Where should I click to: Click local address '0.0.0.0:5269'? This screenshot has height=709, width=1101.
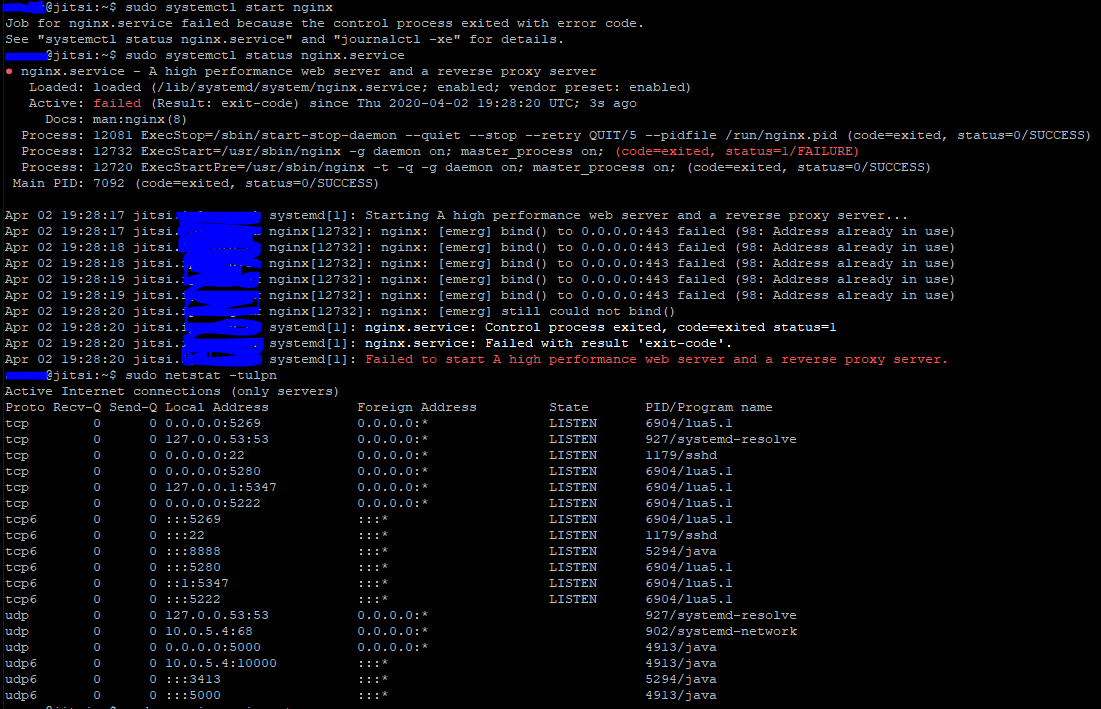pos(213,423)
